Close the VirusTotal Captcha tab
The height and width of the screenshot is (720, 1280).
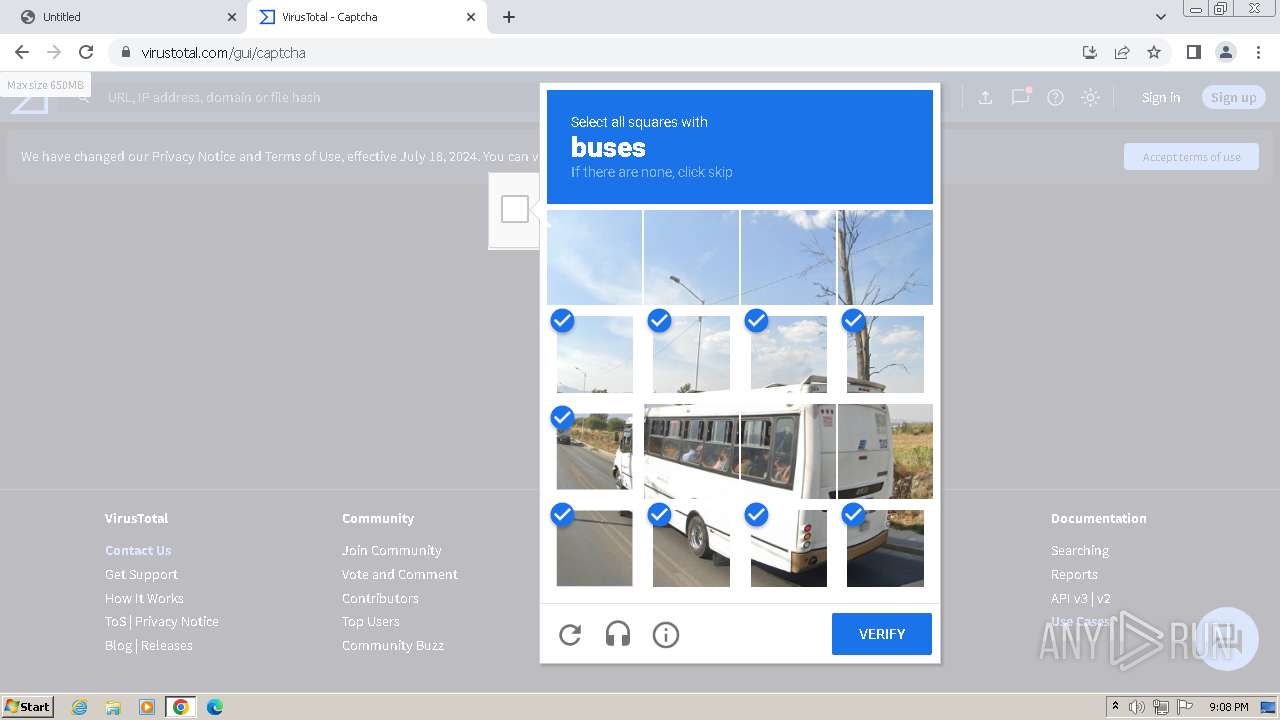(471, 17)
